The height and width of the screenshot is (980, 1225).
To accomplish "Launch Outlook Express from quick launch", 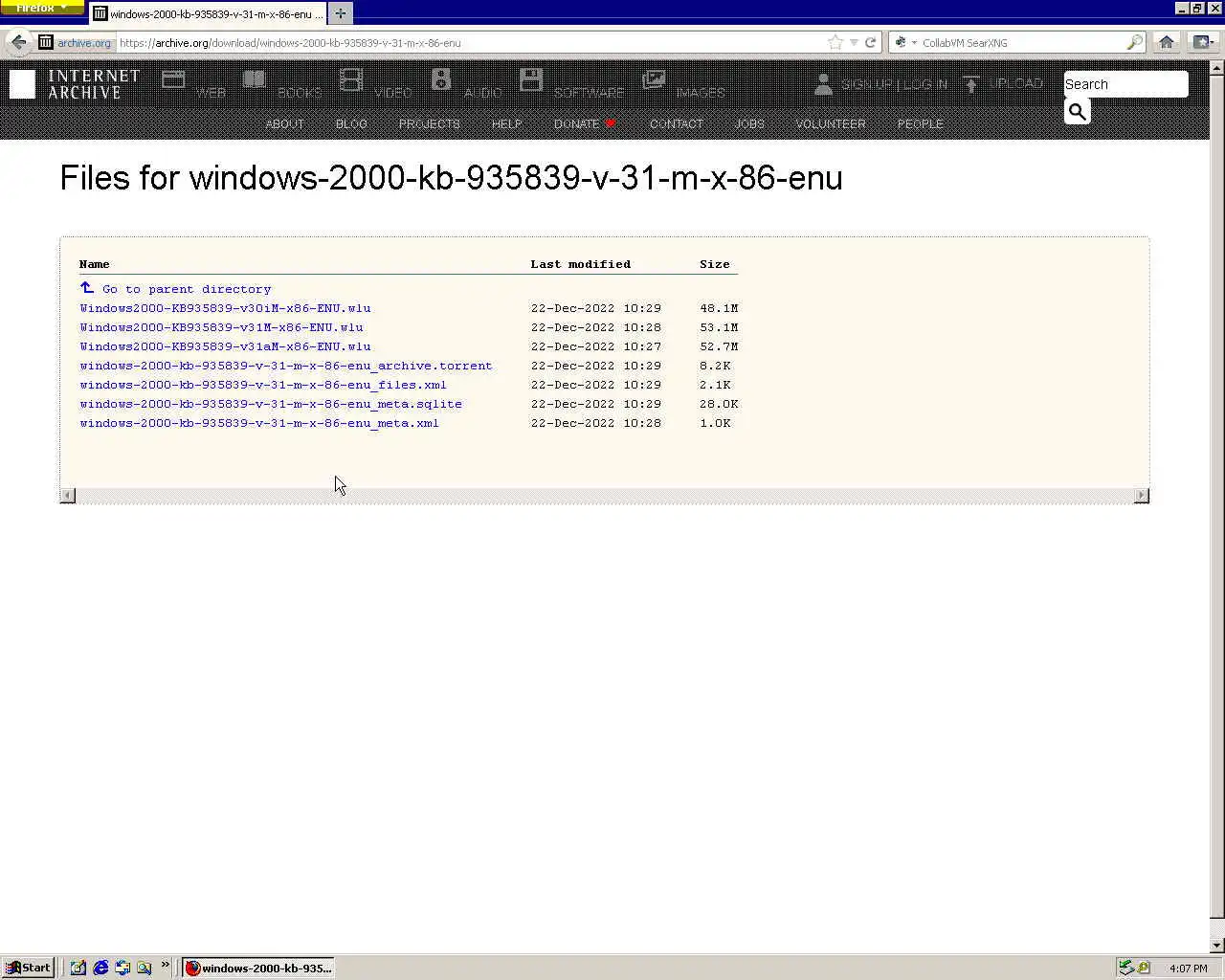I will point(122,968).
